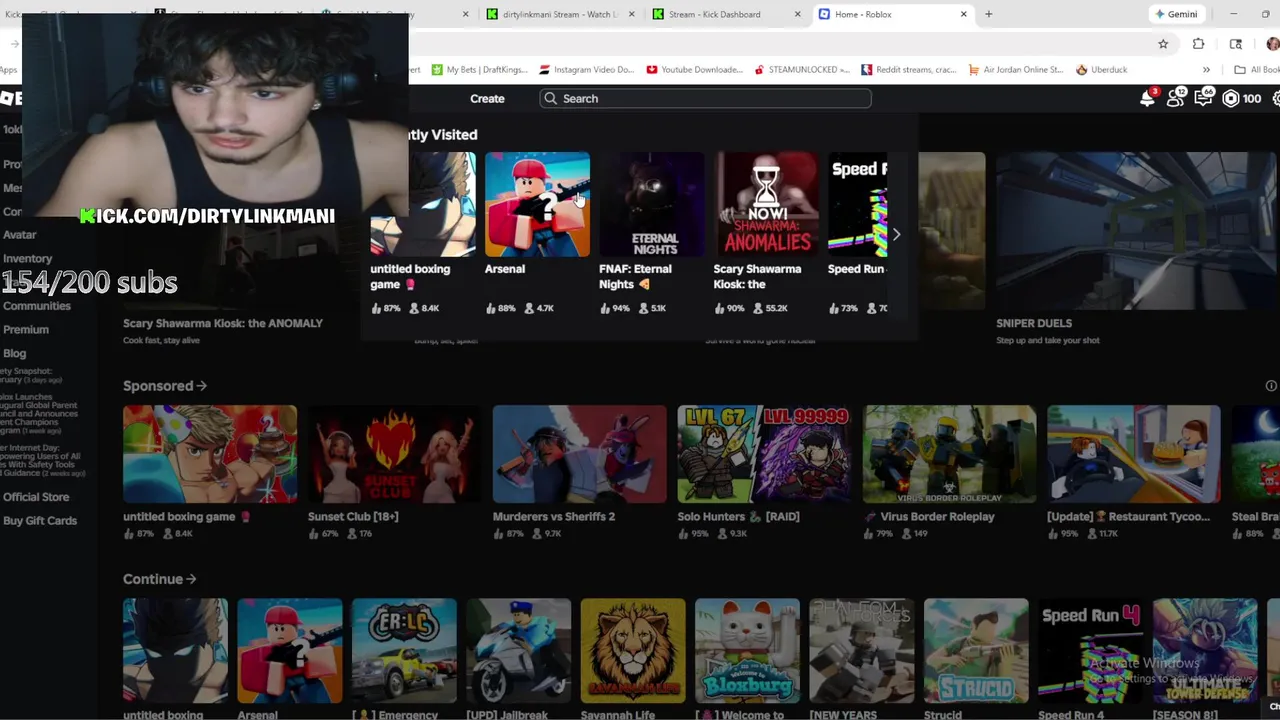Screen dimensions: 1280x720
Task: Open Strucid game thumbnail
Action: pyautogui.click(x=976, y=651)
